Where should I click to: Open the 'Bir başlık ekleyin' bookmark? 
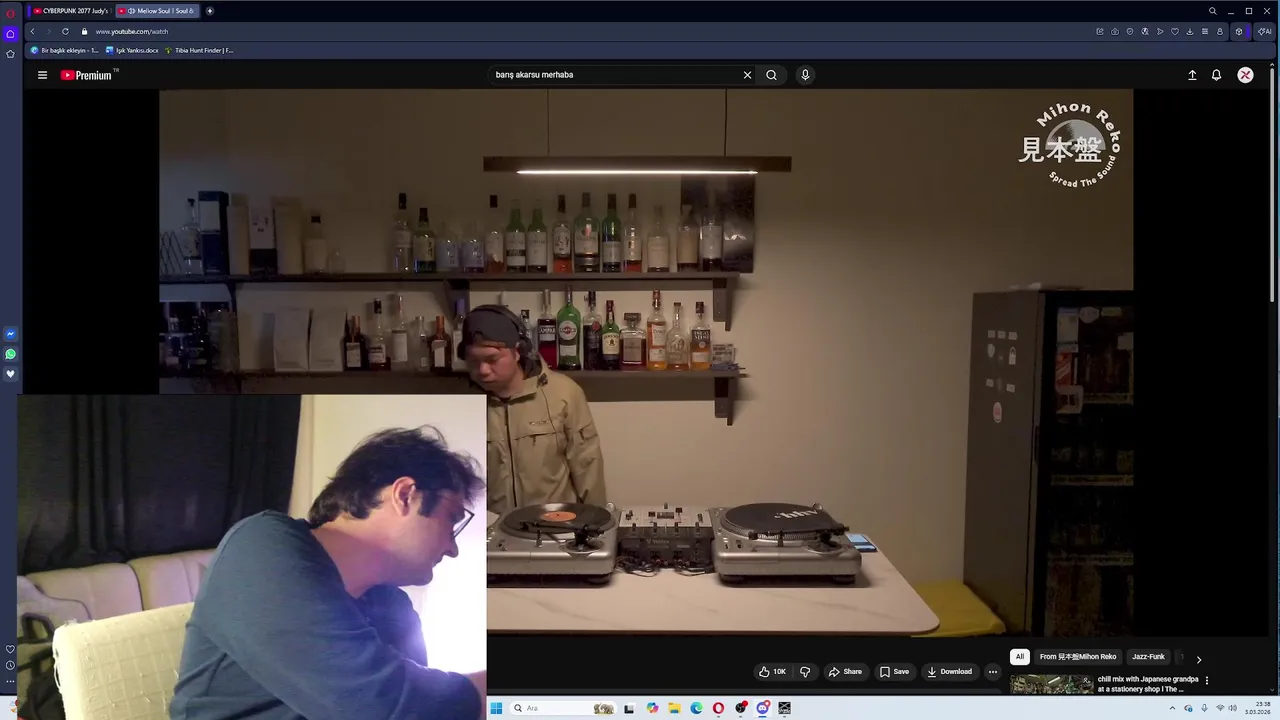coord(65,50)
